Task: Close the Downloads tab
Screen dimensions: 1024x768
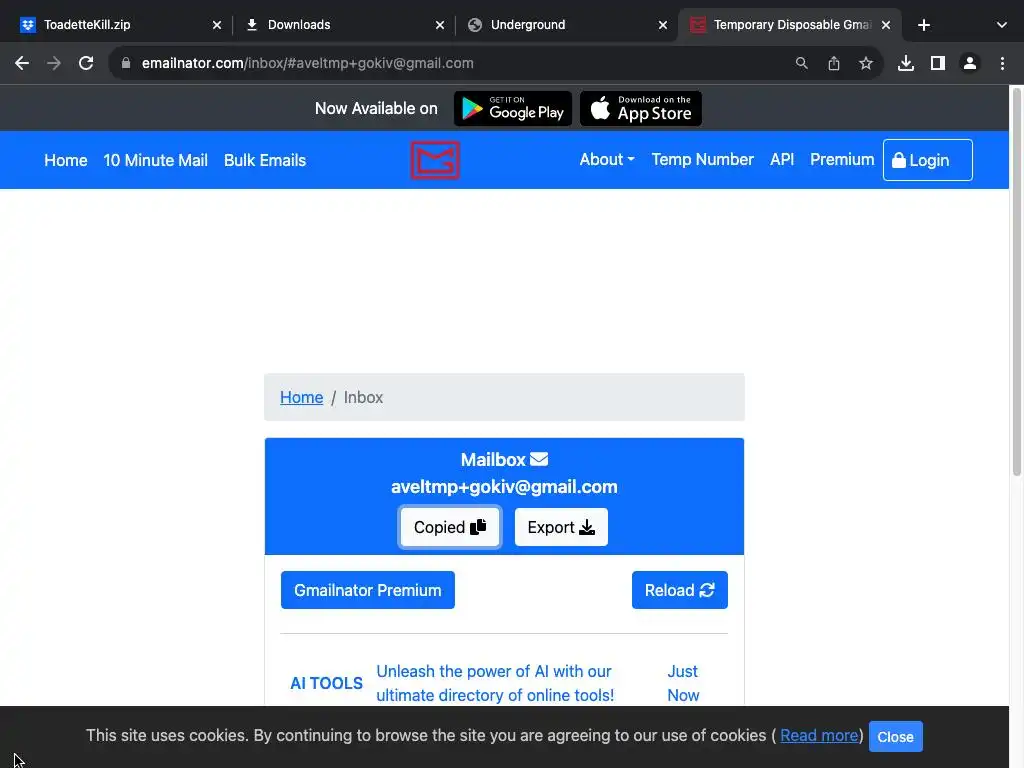Action: [x=440, y=25]
